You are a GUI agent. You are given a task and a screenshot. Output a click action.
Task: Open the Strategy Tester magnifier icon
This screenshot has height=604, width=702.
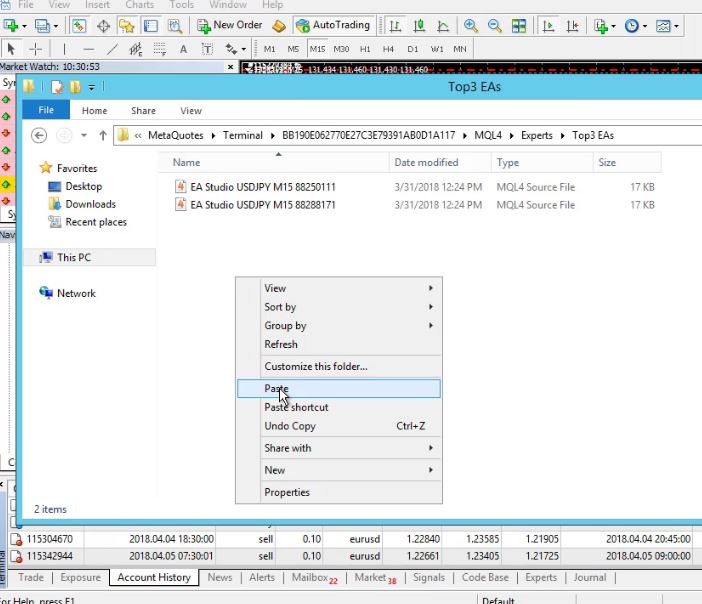pyautogui.click(x=175, y=26)
